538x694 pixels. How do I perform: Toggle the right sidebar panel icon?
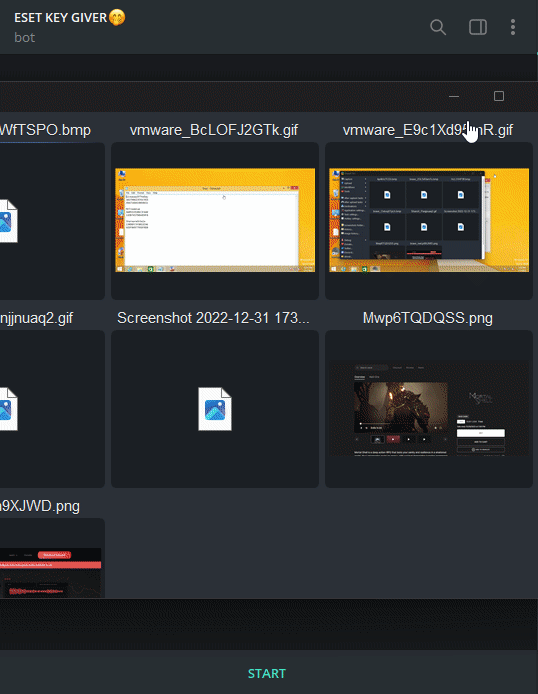coord(478,27)
